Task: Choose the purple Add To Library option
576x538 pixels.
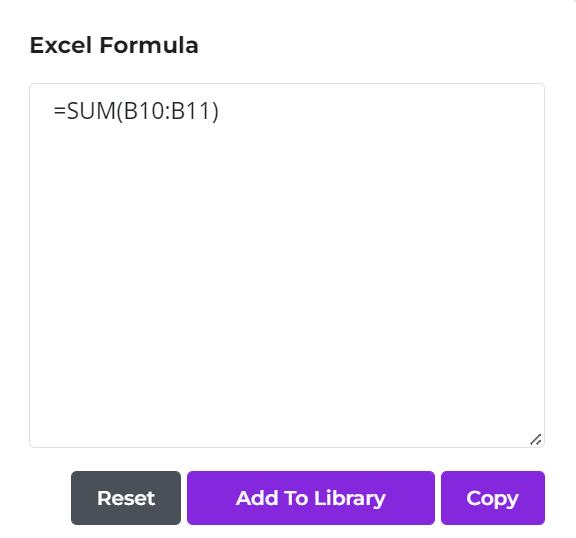Action: coord(311,498)
